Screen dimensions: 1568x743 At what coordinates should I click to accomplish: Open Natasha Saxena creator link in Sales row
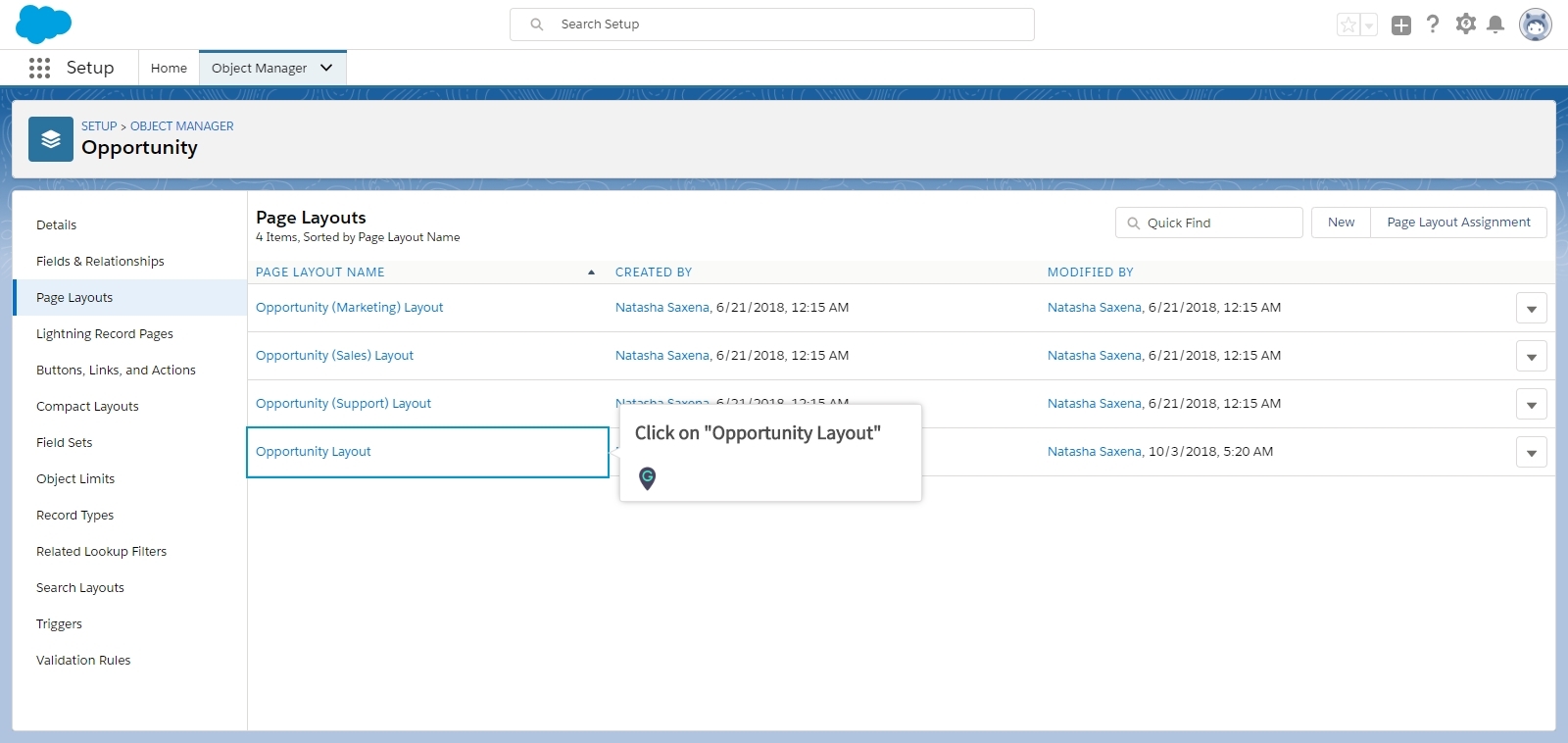click(x=662, y=356)
